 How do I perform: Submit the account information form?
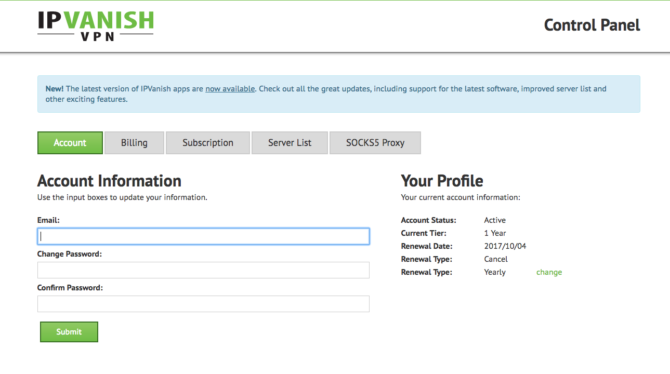pos(69,332)
